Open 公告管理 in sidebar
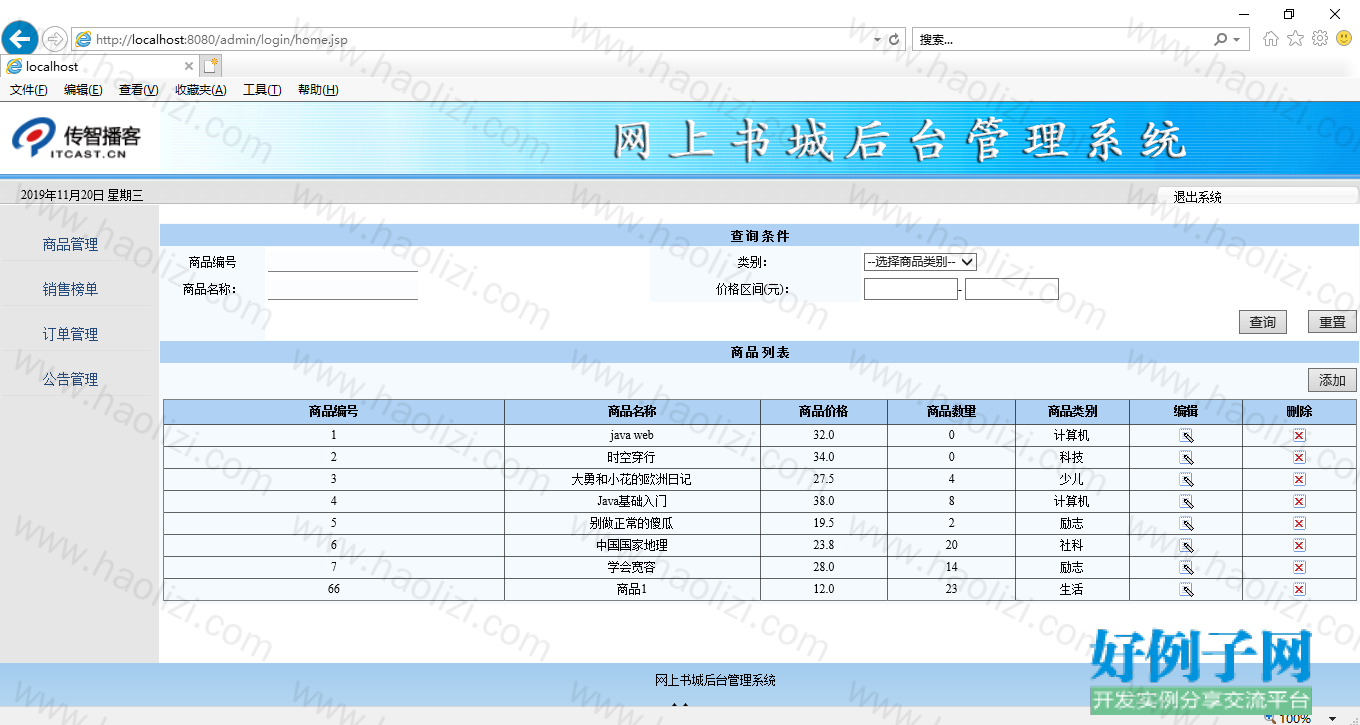This screenshot has width=1360, height=725. pos(70,380)
